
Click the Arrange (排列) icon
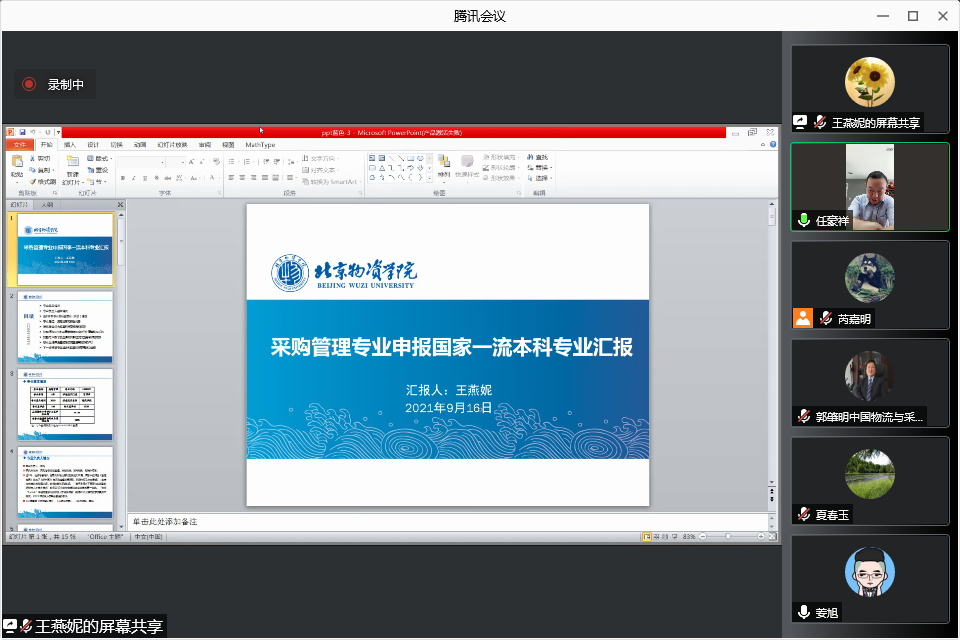click(444, 163)
